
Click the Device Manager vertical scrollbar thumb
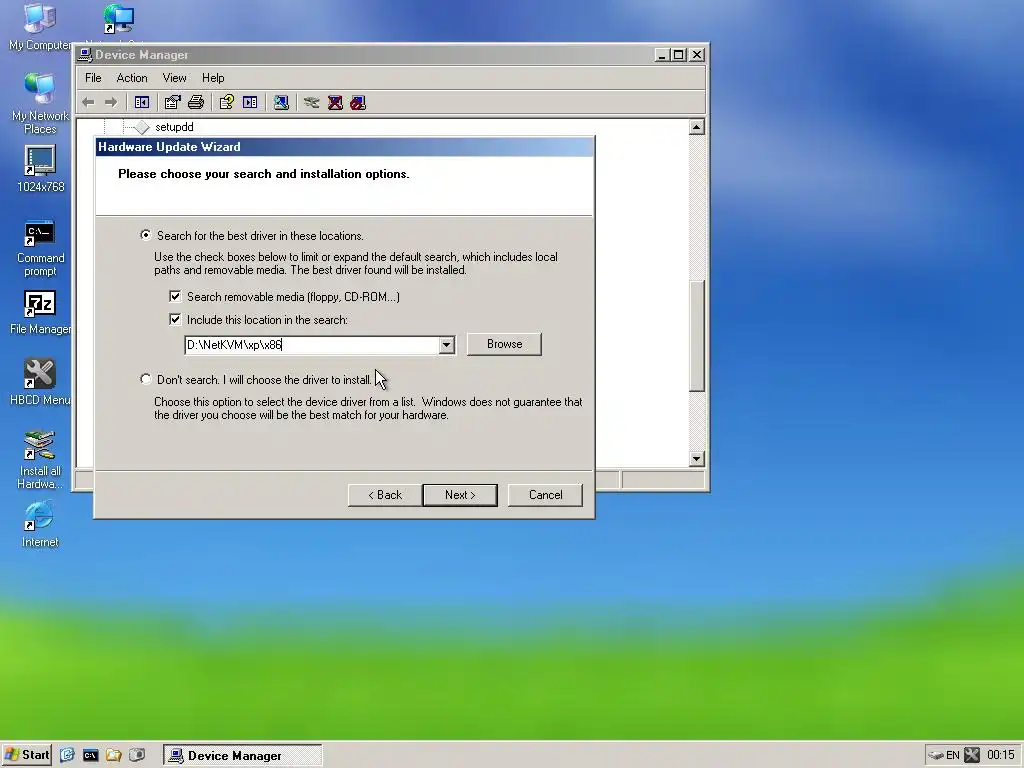[x=697, y=336]
